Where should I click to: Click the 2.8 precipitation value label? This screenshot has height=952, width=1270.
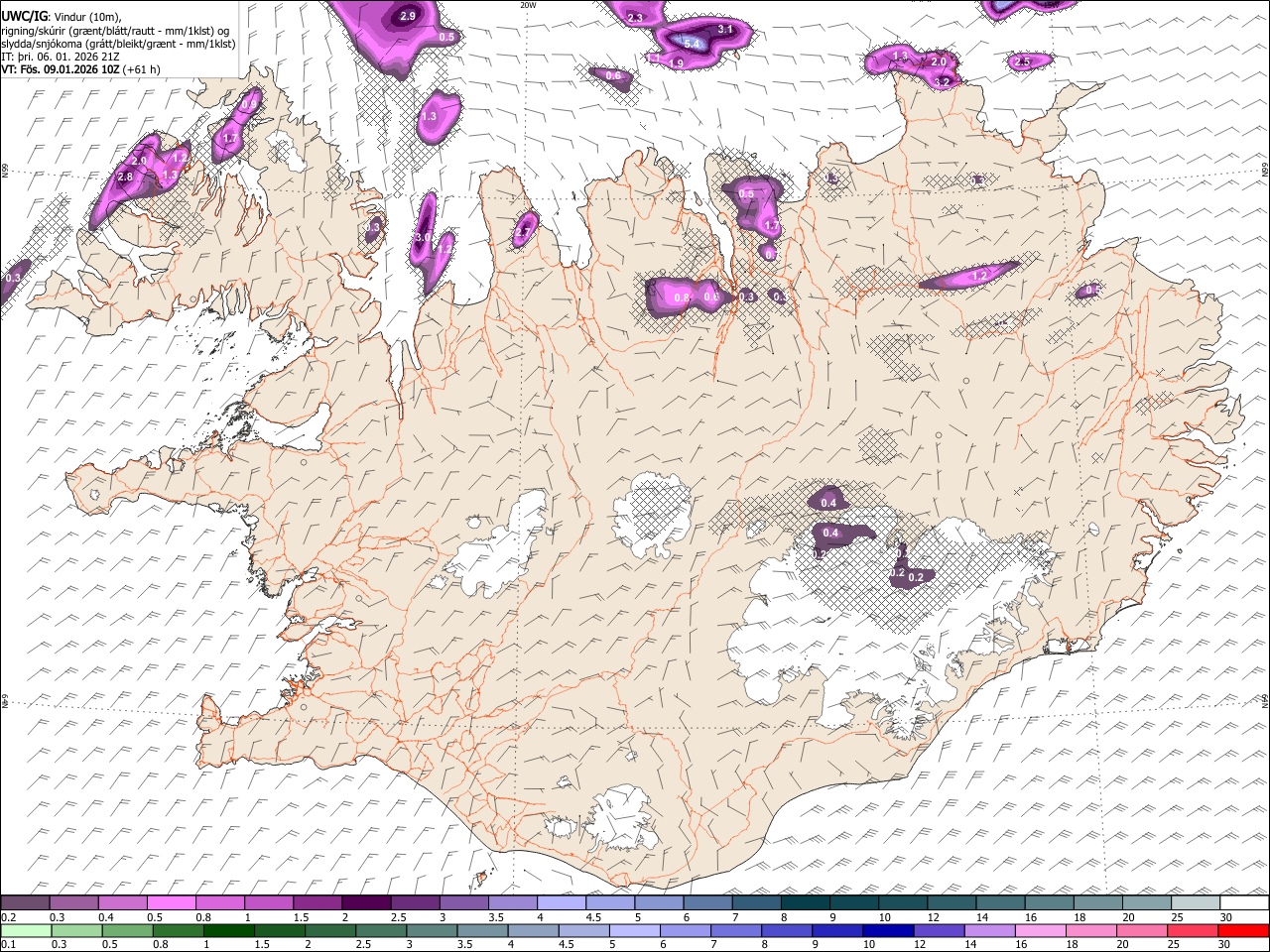pyautogui.click(x=125, y=177)
